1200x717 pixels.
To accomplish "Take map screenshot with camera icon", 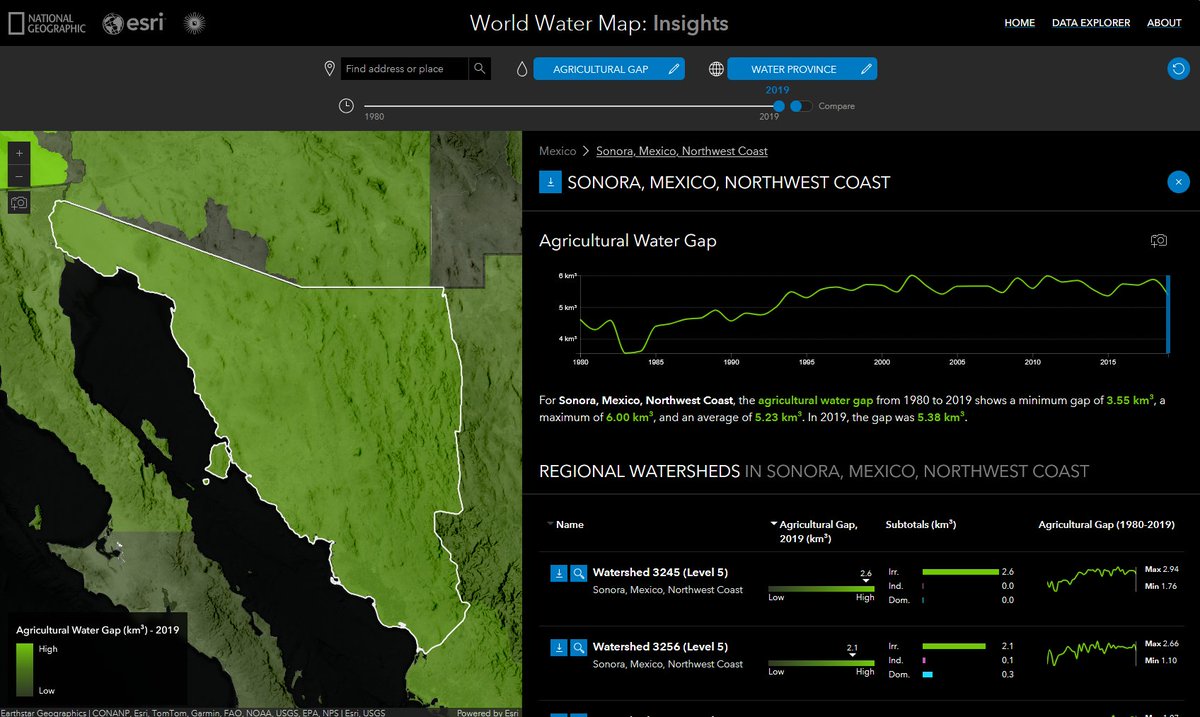I will 19,203.
